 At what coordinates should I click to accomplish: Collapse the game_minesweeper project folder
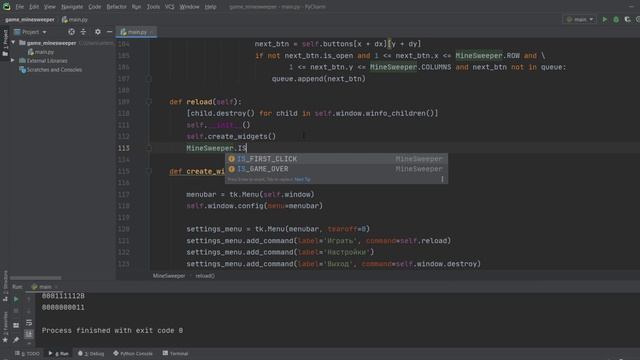click(13, 43)
